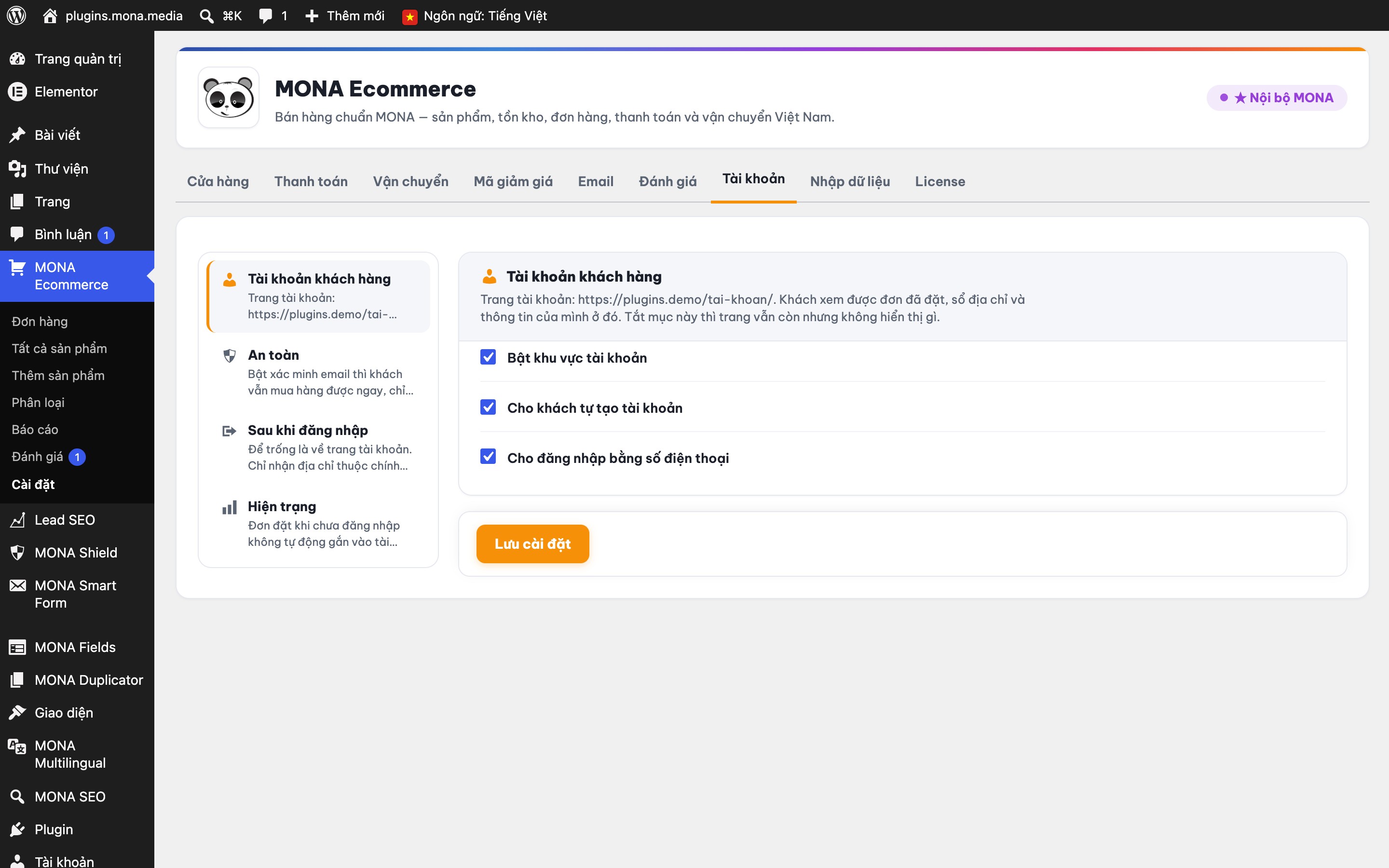Open the search magnifier in the admin bar
Viewport: 1389px width, 868px height.
(x=206, y=16)
